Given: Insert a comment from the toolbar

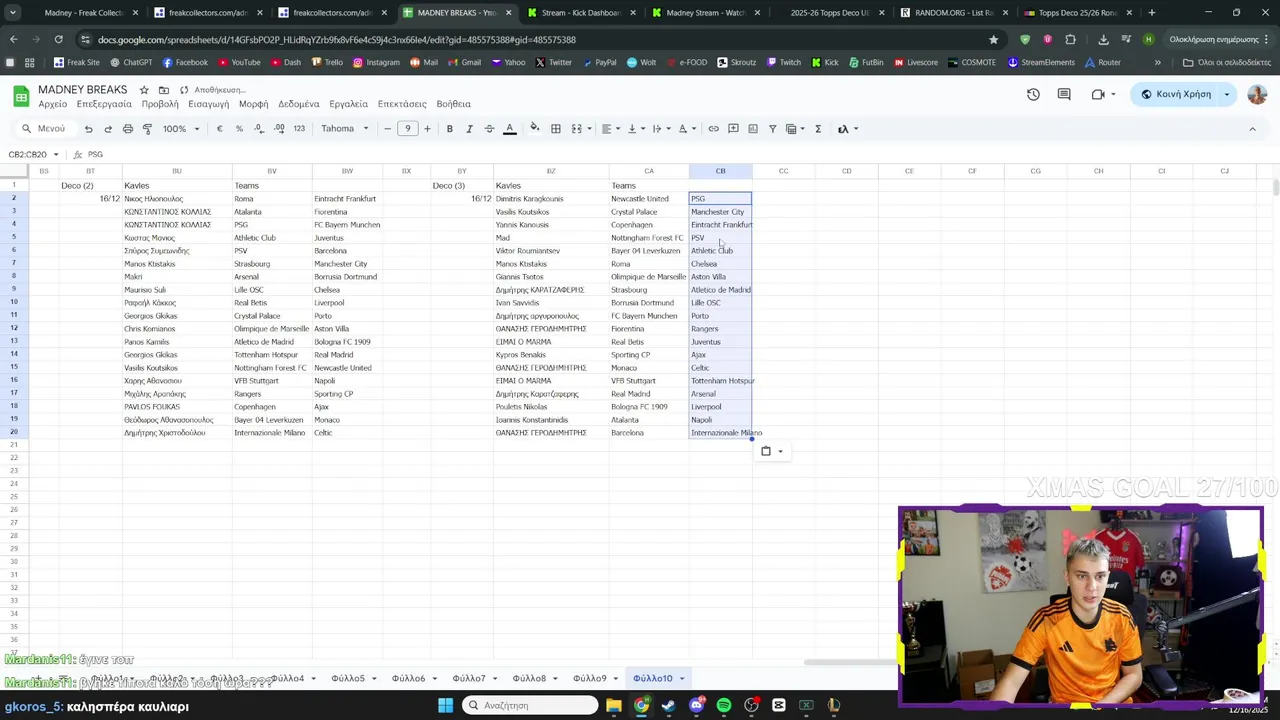Looking at the screenshot, I should tap(733, 129).
